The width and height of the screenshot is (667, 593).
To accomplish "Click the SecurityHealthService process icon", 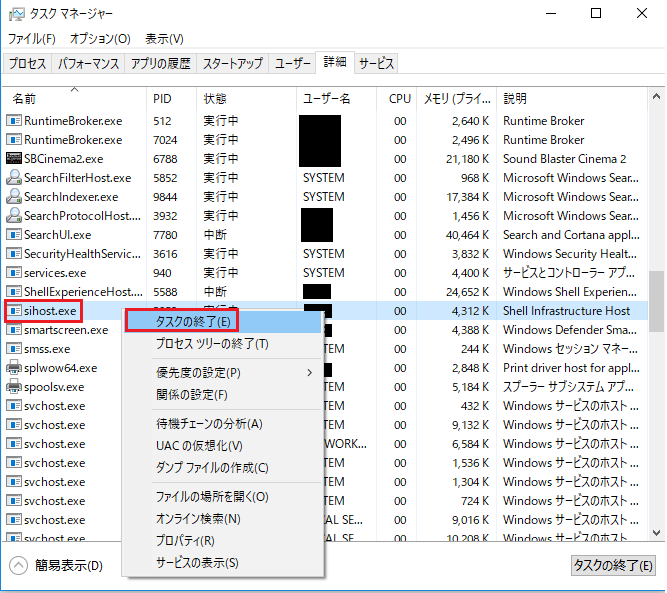I will tap(14, 254).
